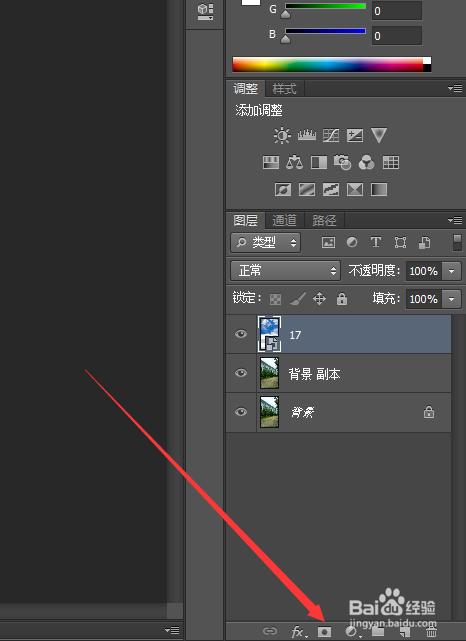The height and width of the screenshot is (641, 466).
Task: Create new fill or adjustment layer
Action: (x=352, y=632)
